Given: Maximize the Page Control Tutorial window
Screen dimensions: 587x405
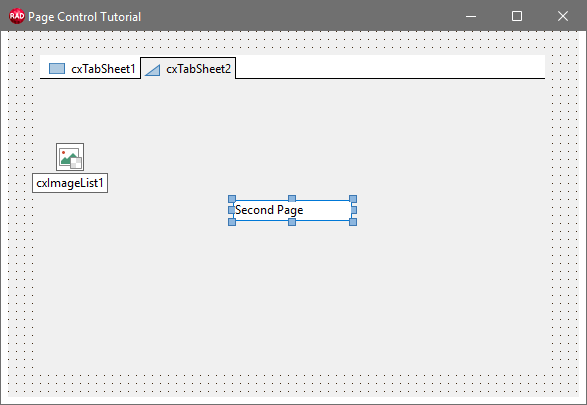Looking at the screenshot, I should pyautogui.click(x=517, y=16).
